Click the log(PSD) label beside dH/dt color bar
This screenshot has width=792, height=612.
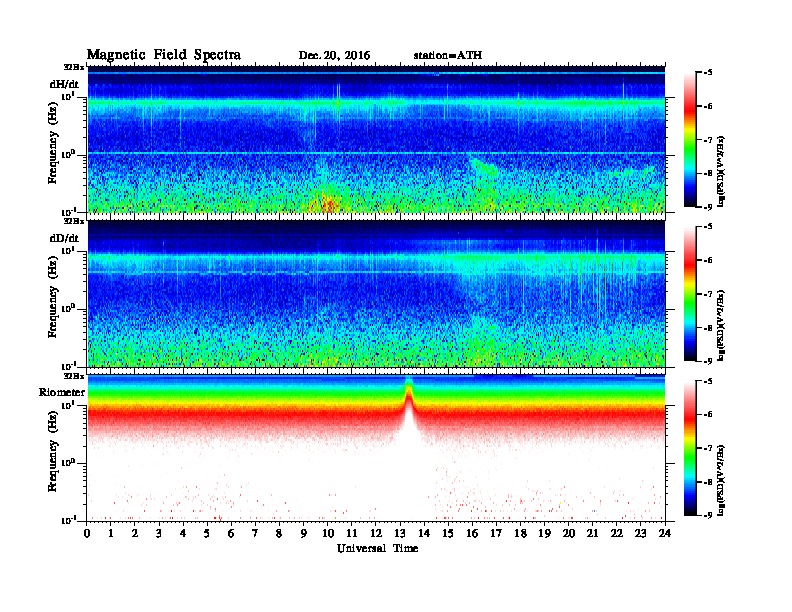coord(721,170)
